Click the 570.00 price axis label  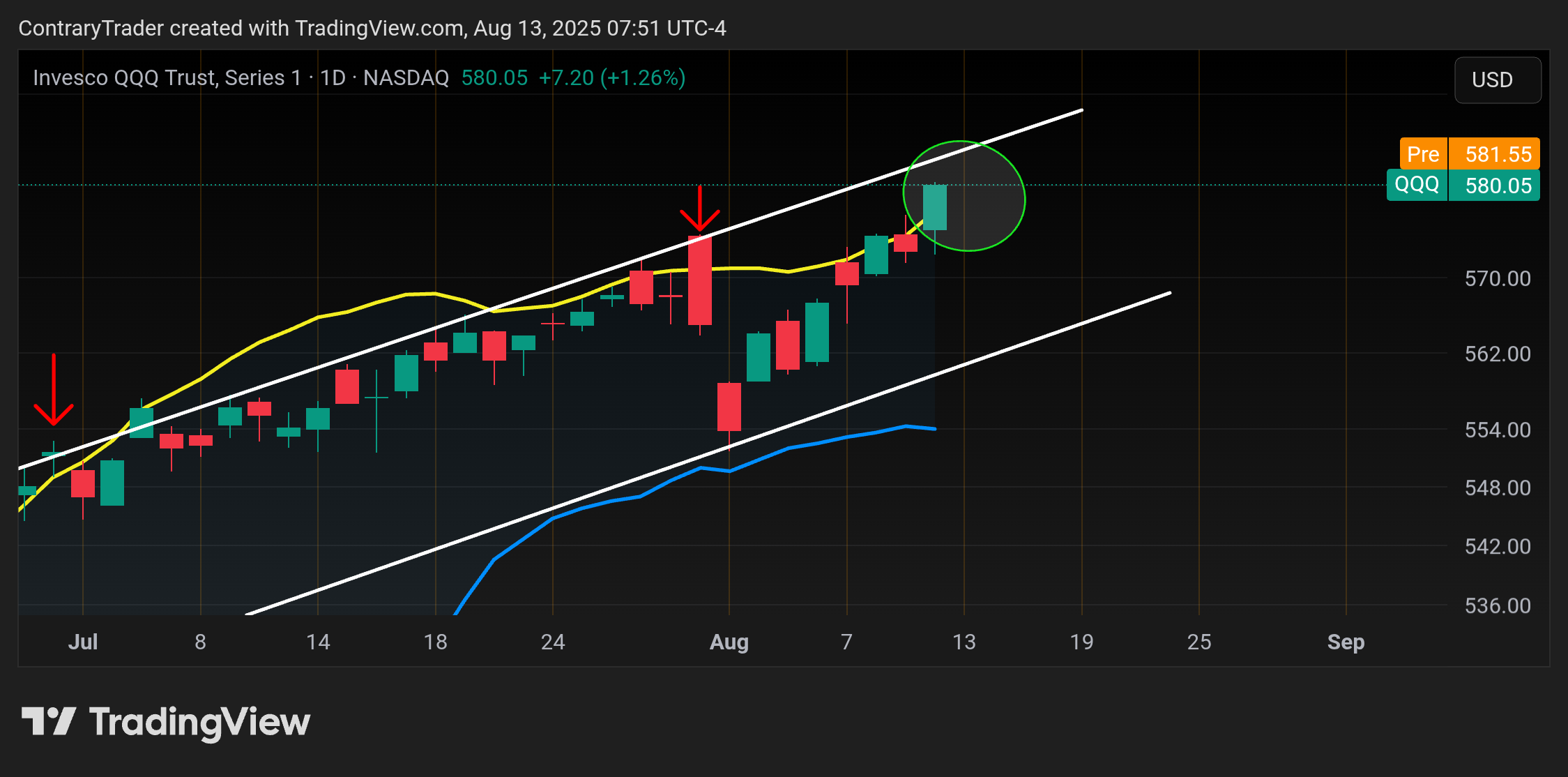click(1498, 279)
